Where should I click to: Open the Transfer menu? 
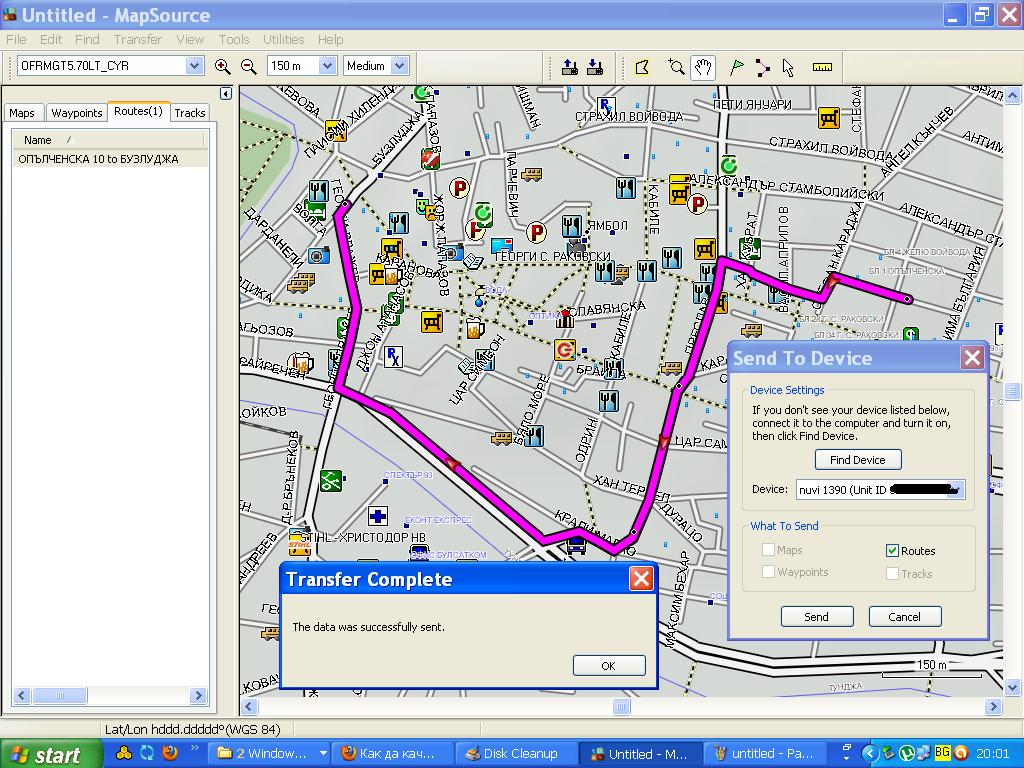pyautogui.click(x=137, y=39)
